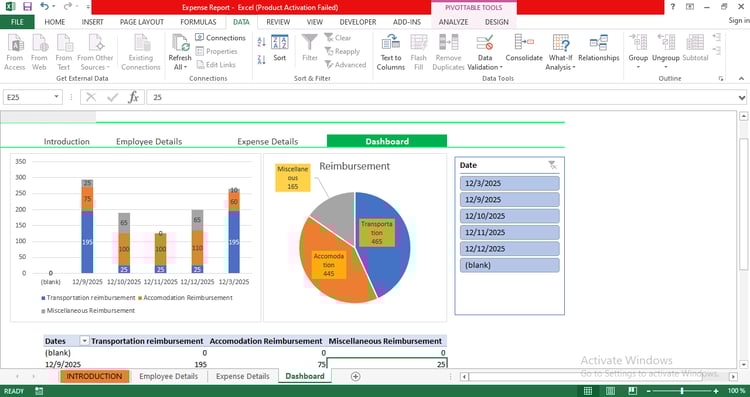Select the 12/3/2025 slicer item
The image size is (750, 397).
click(x=509, y=183)
